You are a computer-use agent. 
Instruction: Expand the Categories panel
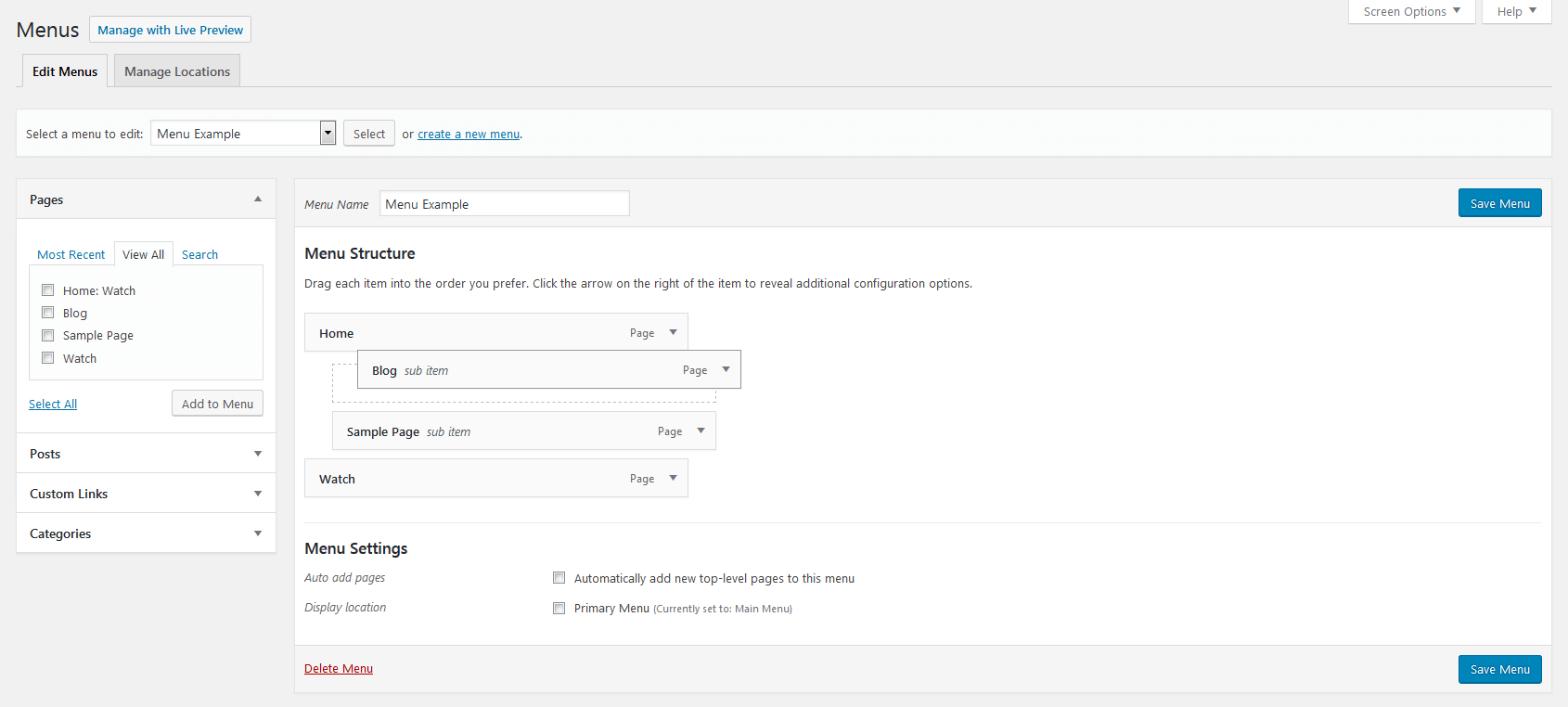258,533
